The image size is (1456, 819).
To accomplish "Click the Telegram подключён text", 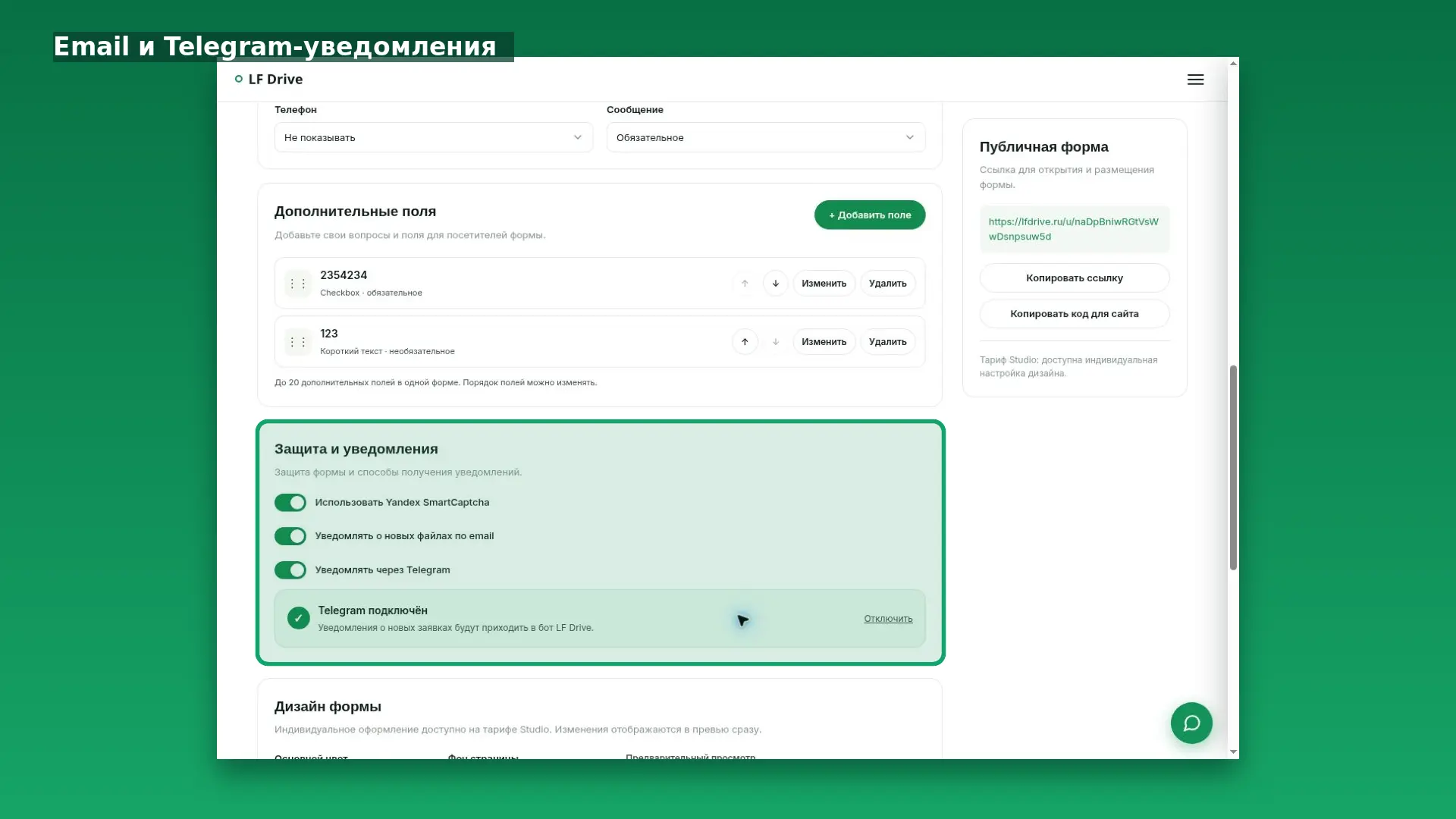I will 372,610.
